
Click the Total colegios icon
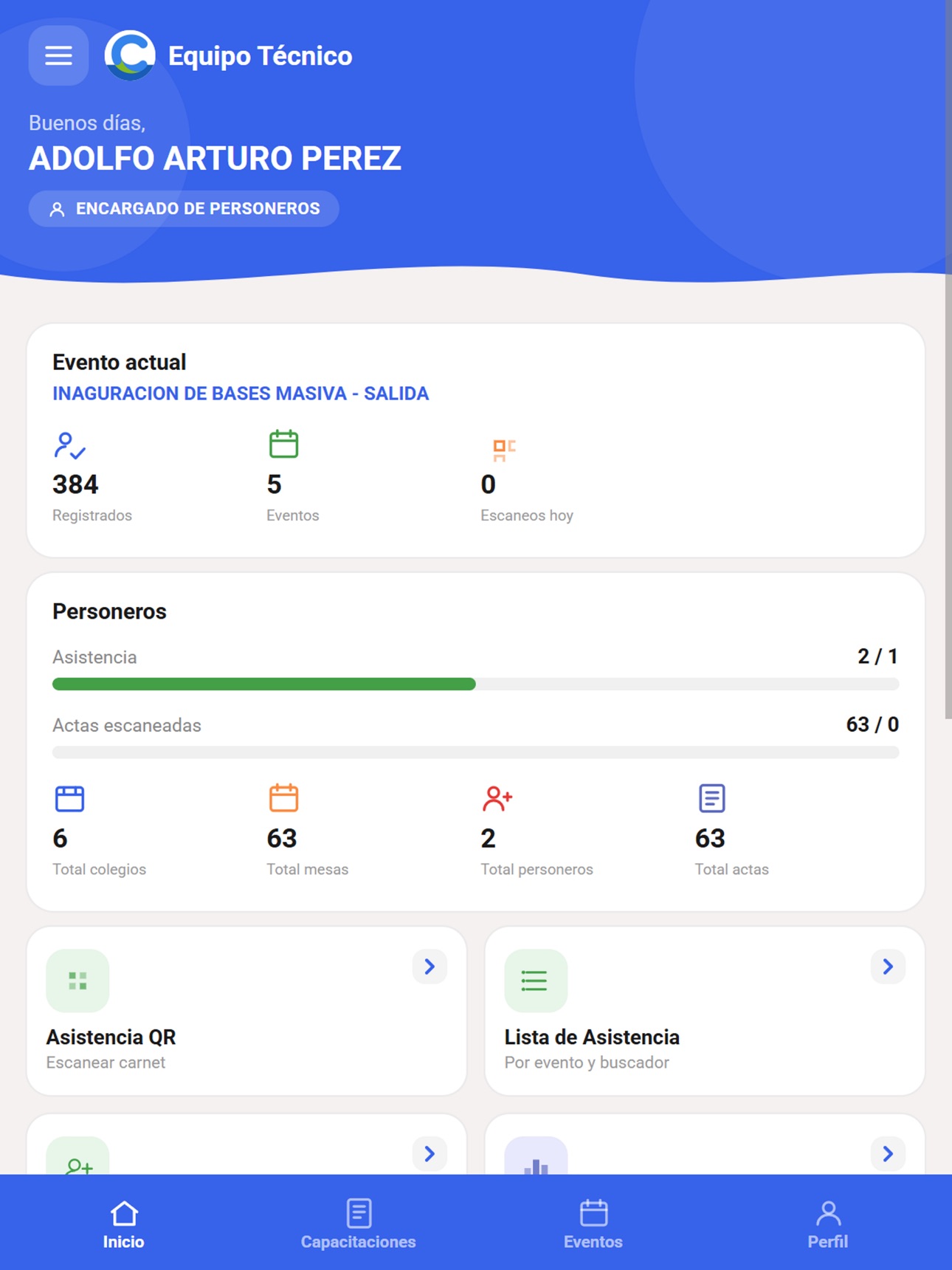coord(69,798)
